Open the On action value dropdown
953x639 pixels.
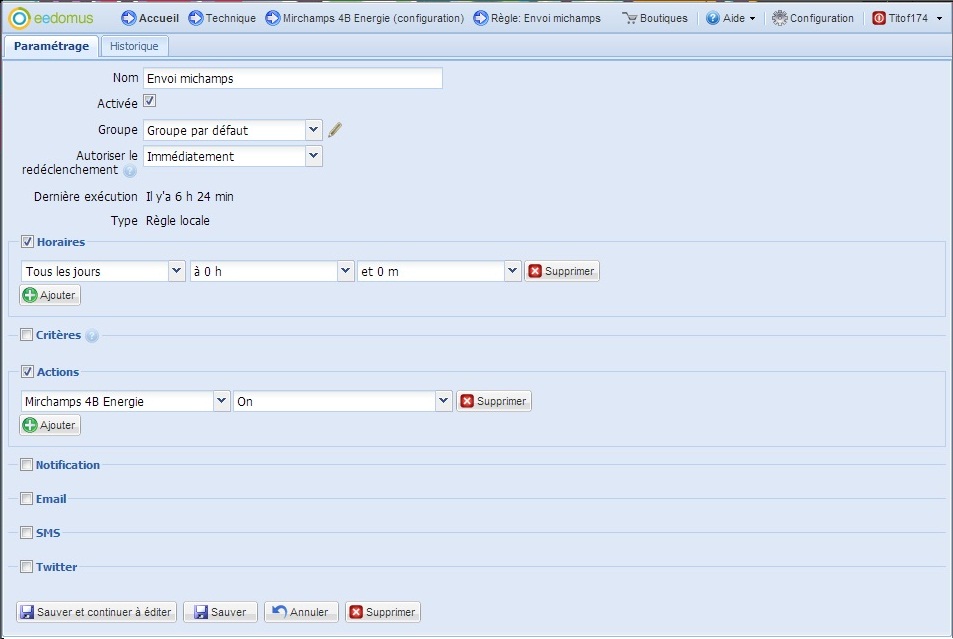click(x=444, y=401)
